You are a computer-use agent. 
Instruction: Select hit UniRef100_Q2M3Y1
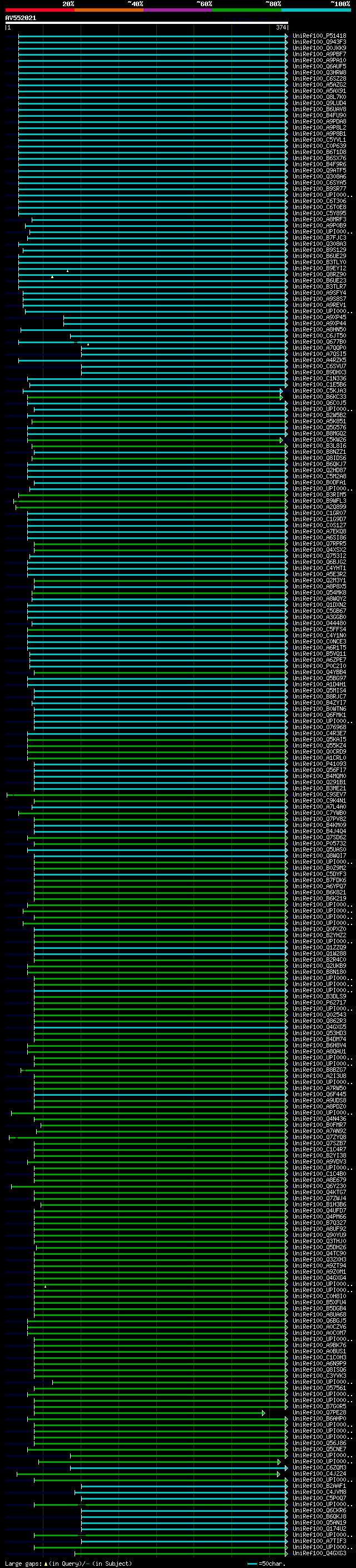[x=319, y=581]
